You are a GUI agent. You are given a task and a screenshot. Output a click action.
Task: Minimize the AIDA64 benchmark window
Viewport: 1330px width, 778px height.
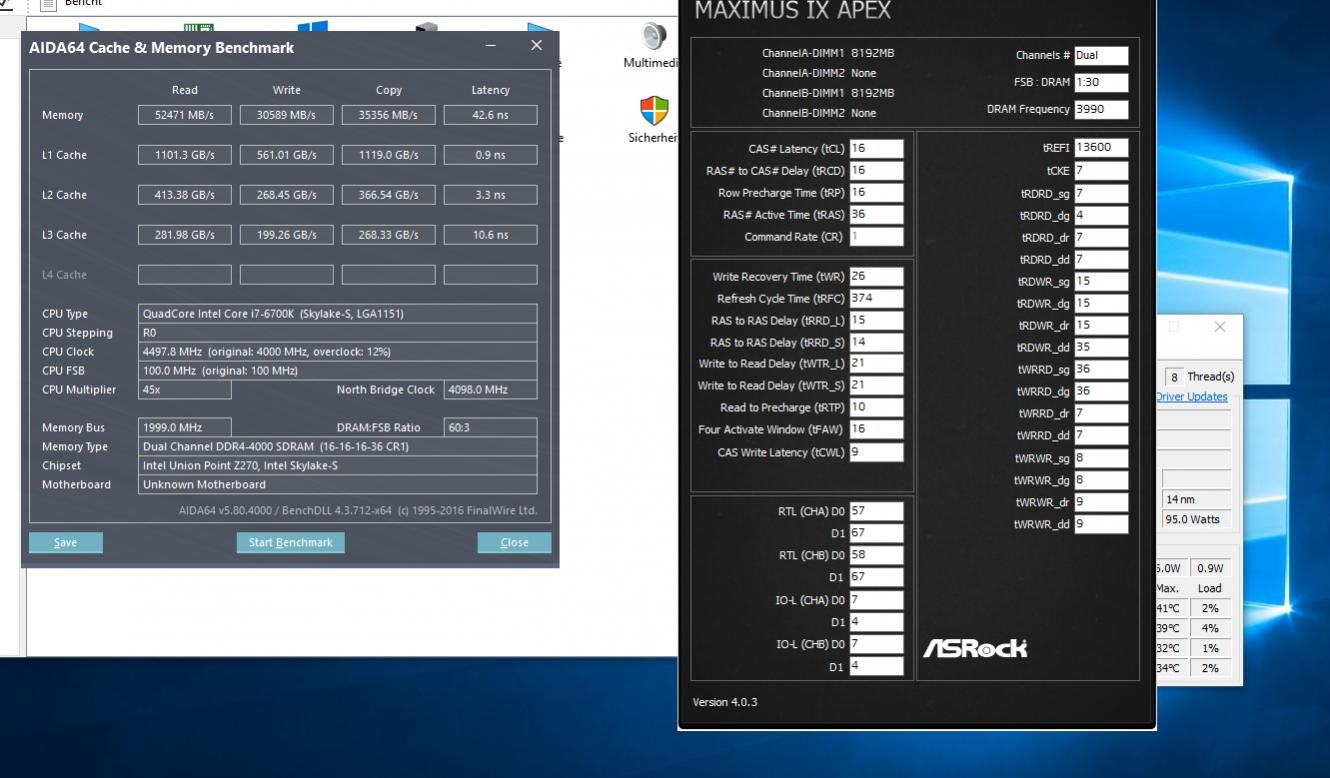[490, 46]
